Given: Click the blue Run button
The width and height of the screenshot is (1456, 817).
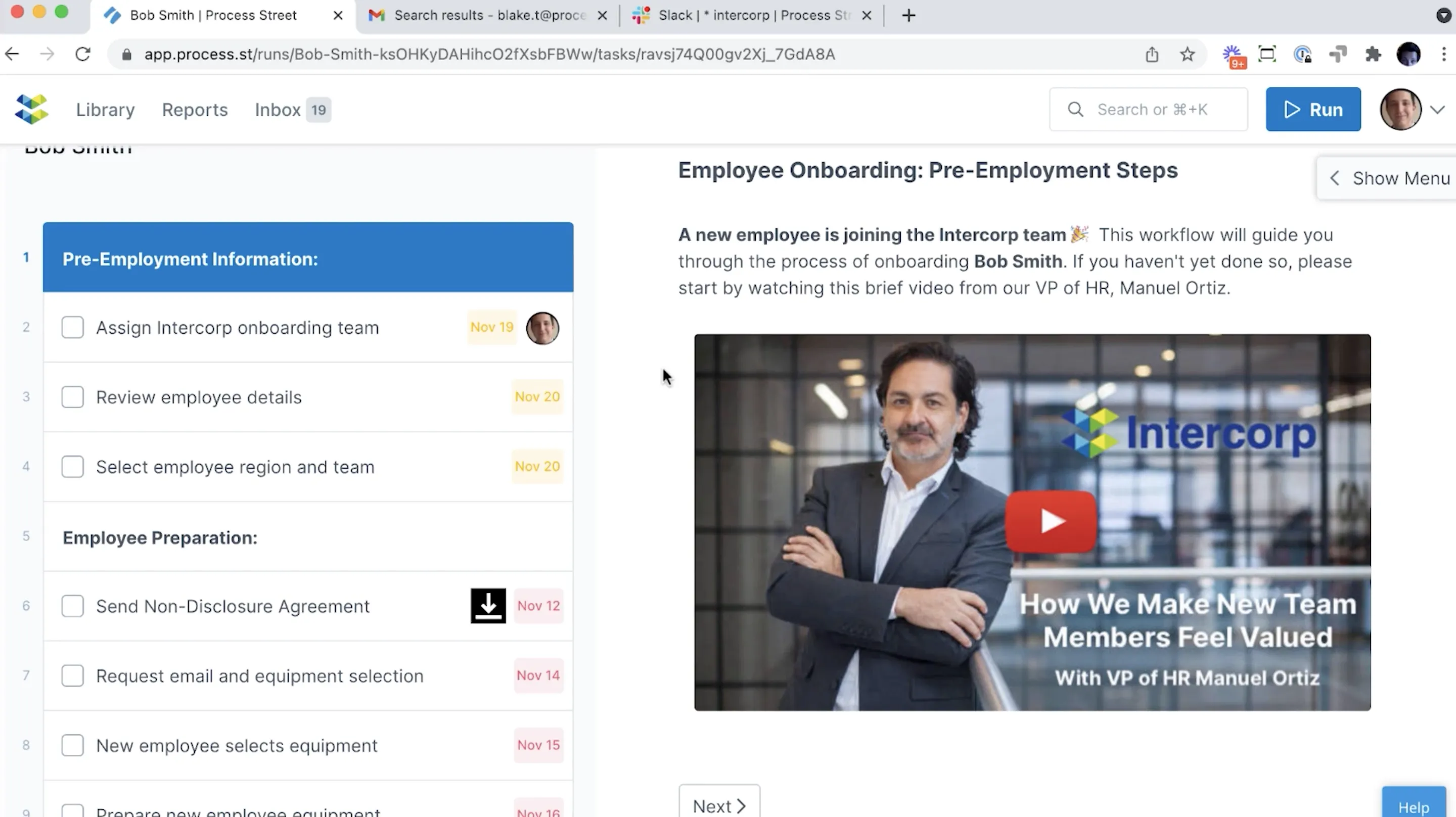Looking at the screenshot, I should click(x=1313, y=109).
